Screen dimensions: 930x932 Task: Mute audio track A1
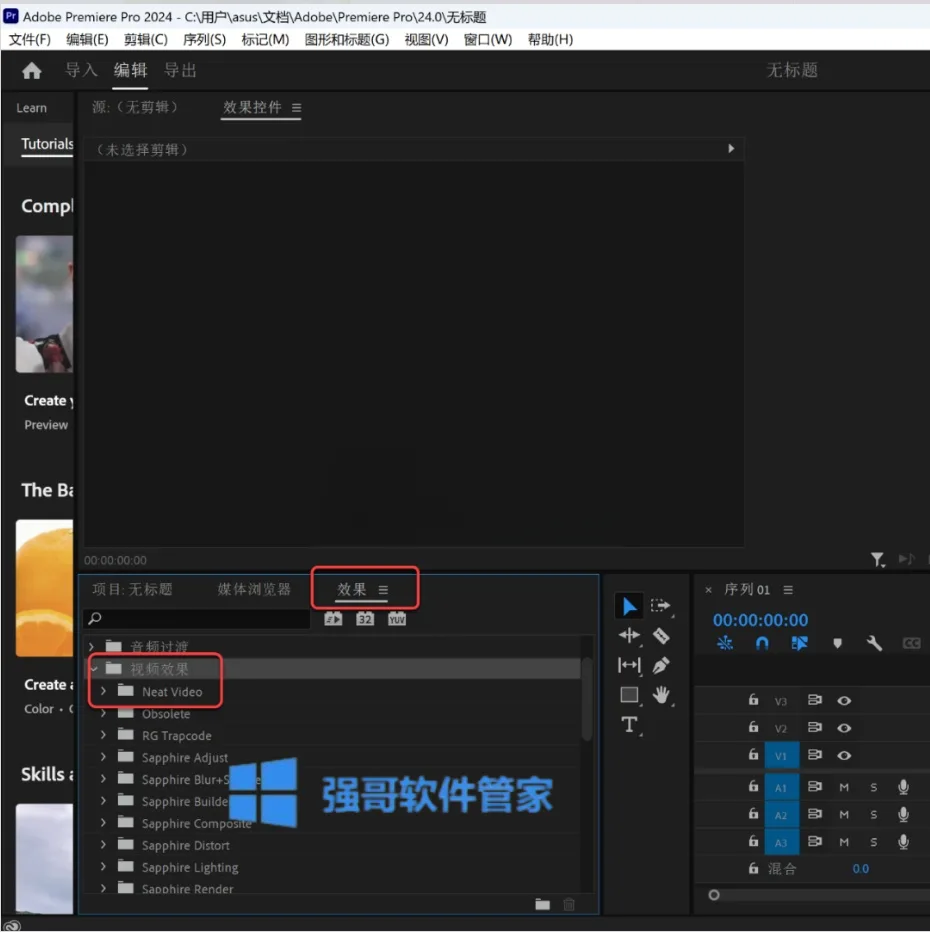pos(844,788)
